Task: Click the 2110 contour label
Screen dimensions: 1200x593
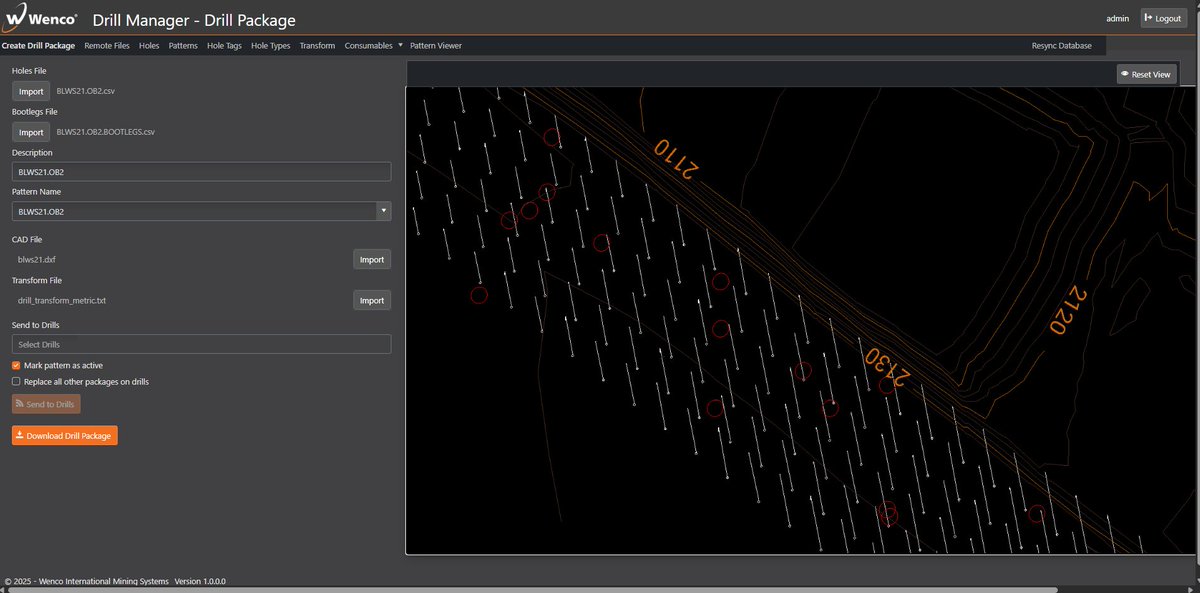Action: 678,158
